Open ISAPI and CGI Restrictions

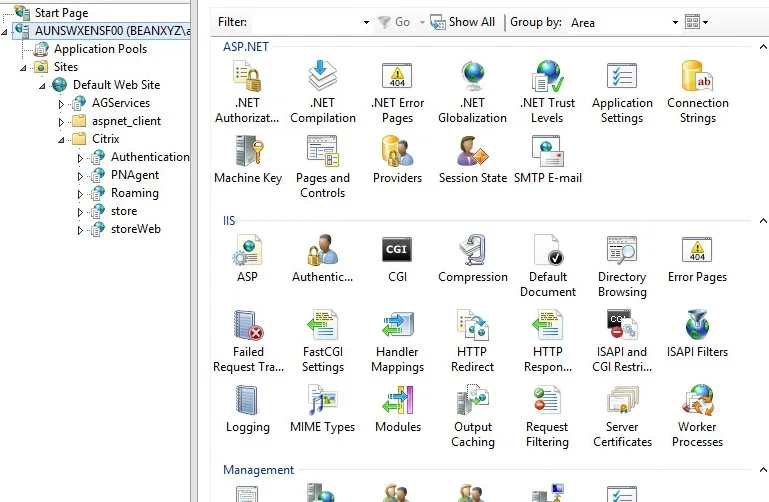(x=622, y=341)
